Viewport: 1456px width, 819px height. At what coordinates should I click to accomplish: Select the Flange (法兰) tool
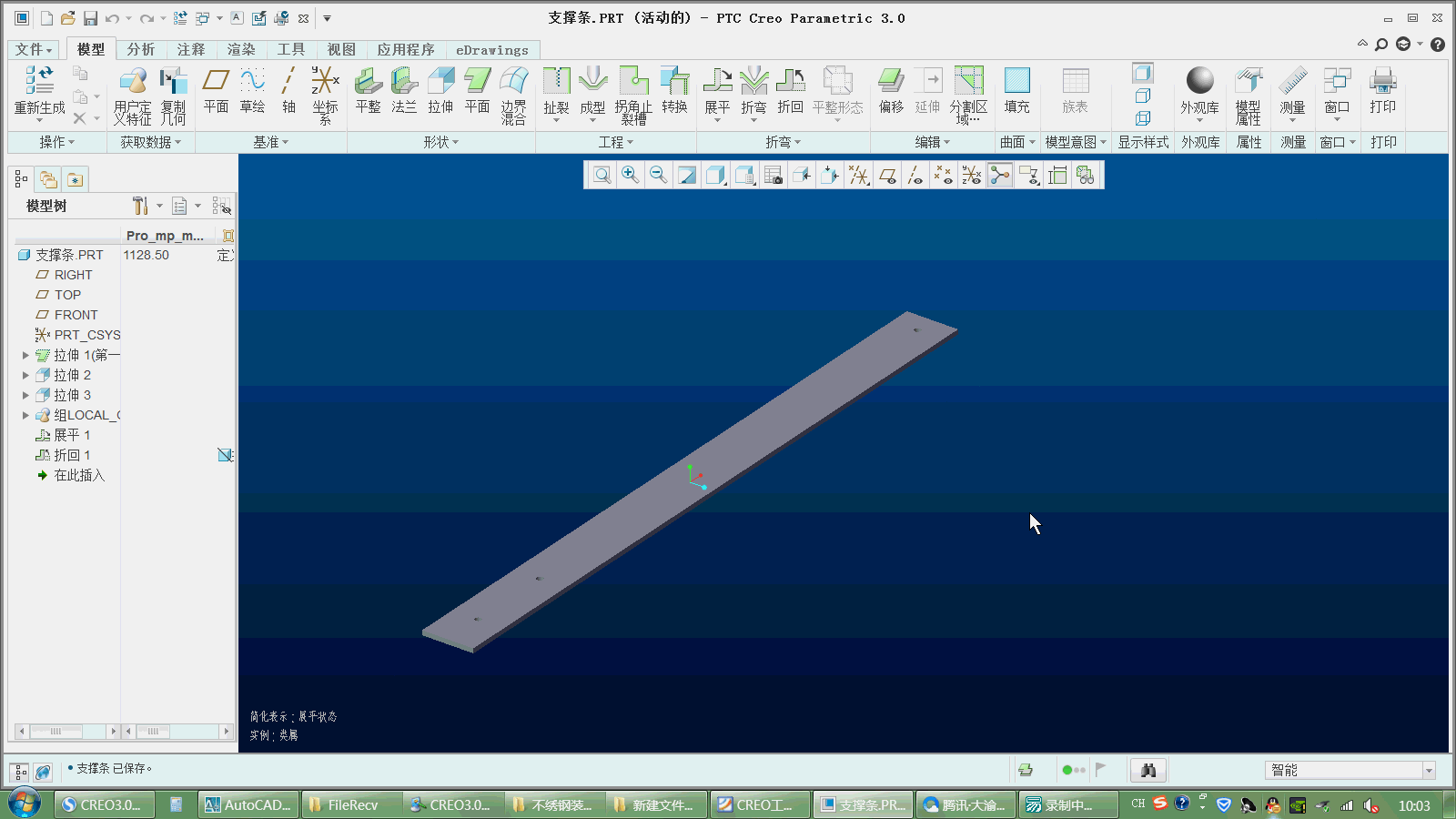404,89
